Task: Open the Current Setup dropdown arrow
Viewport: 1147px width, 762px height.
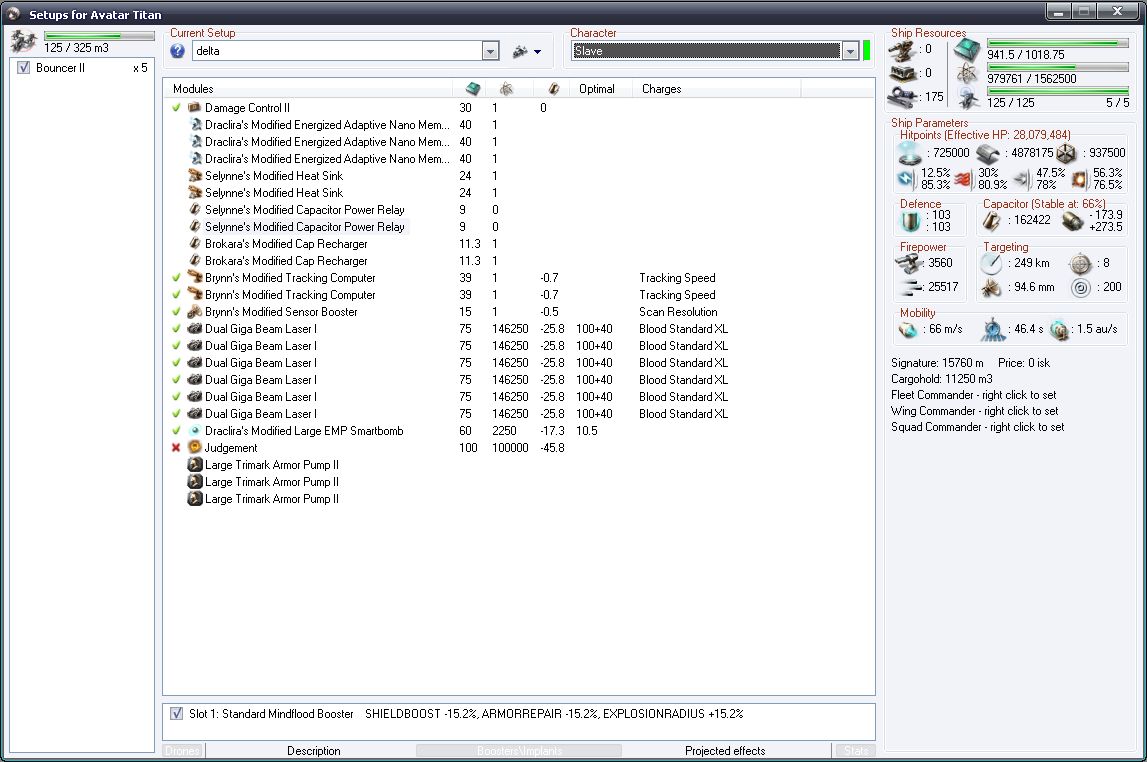Action: [x=490, y=51]
